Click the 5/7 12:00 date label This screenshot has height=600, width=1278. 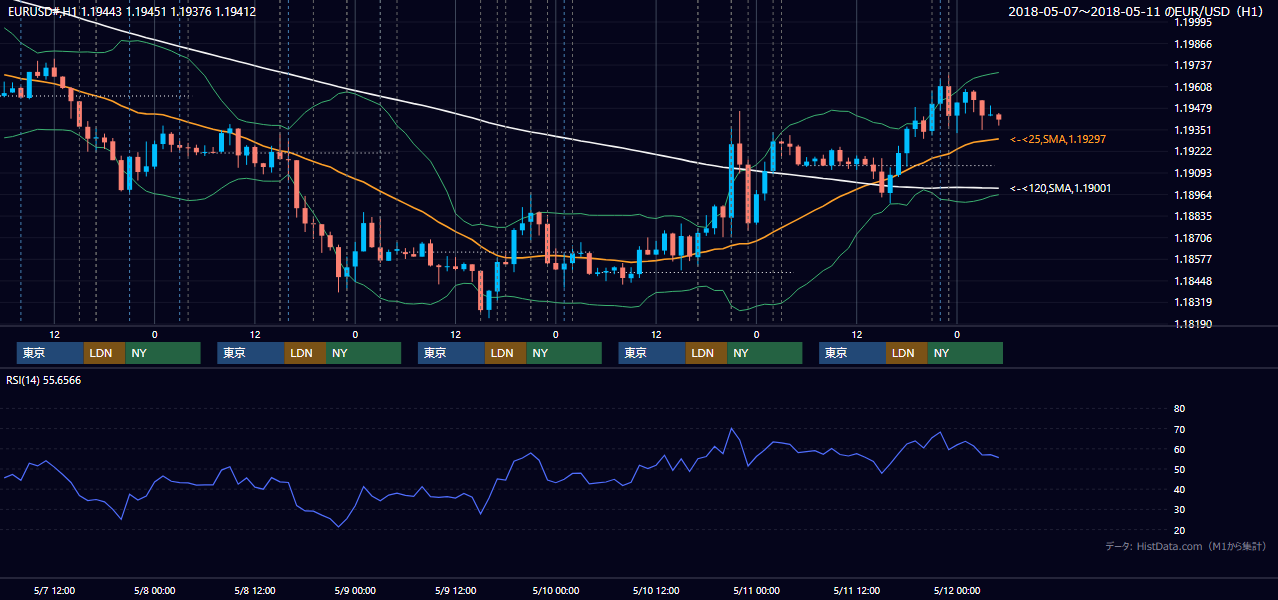coord(55,590)
